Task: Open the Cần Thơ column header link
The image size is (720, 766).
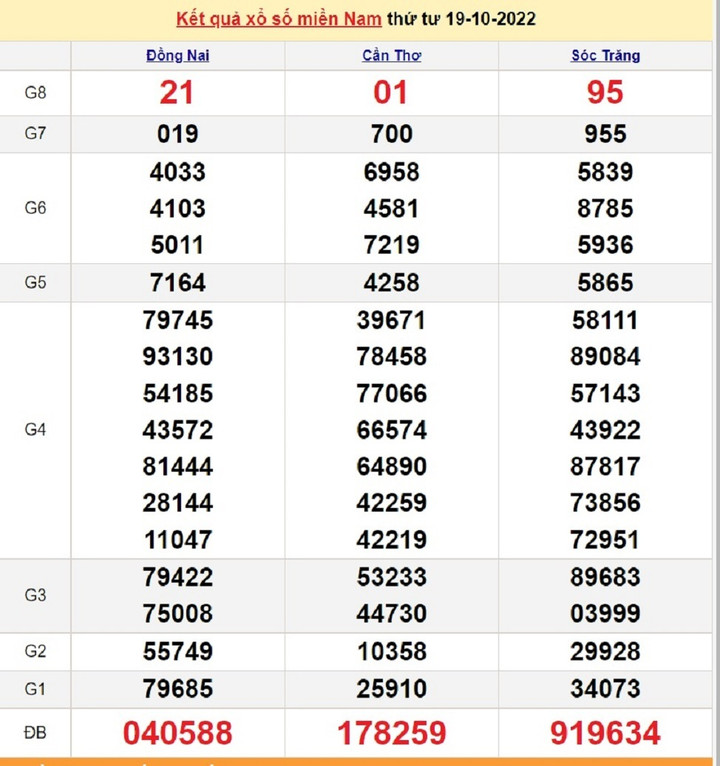Action: click(x=391, y=56)
